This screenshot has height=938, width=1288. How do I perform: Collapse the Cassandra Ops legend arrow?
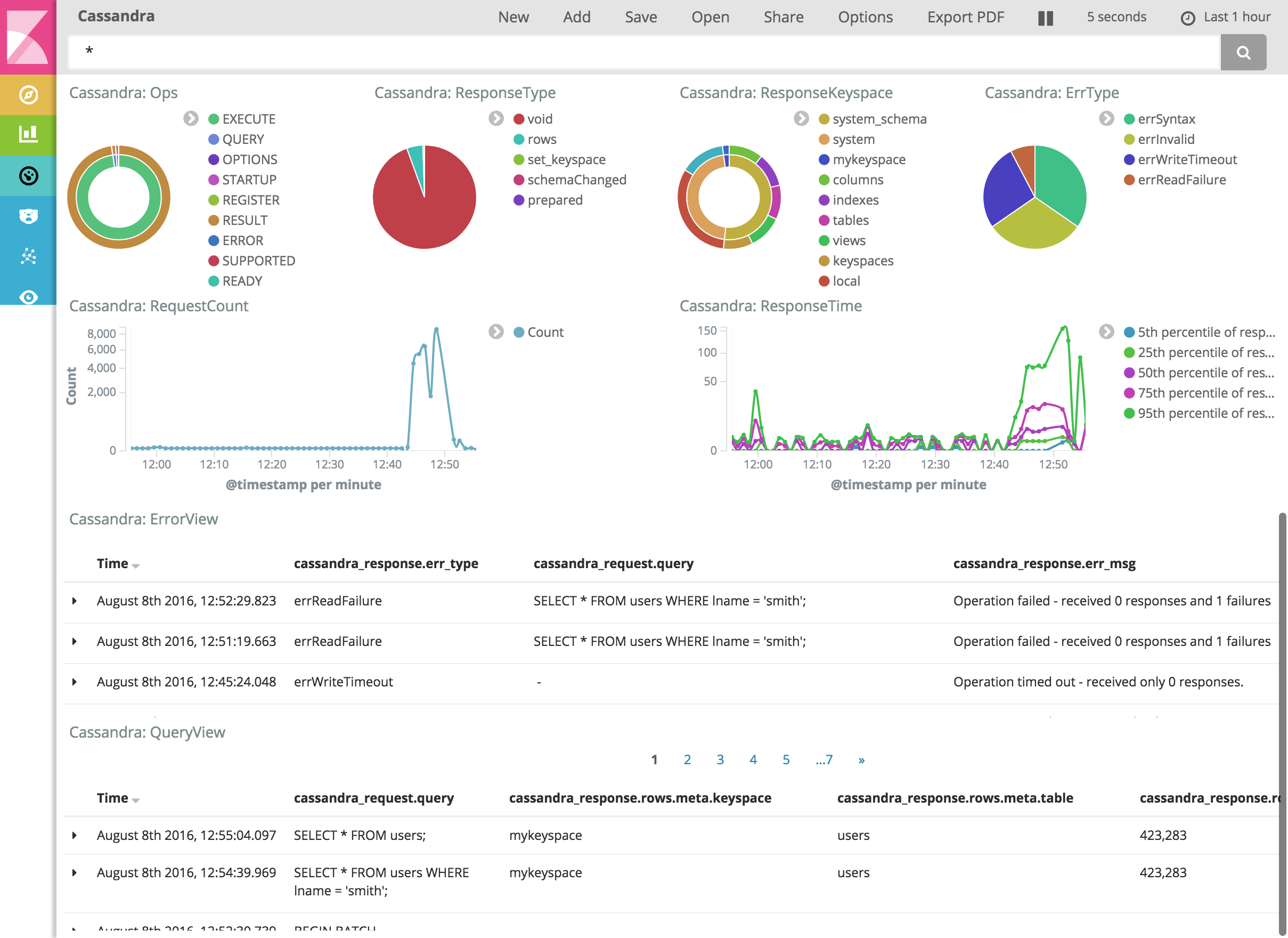[191, 118]
